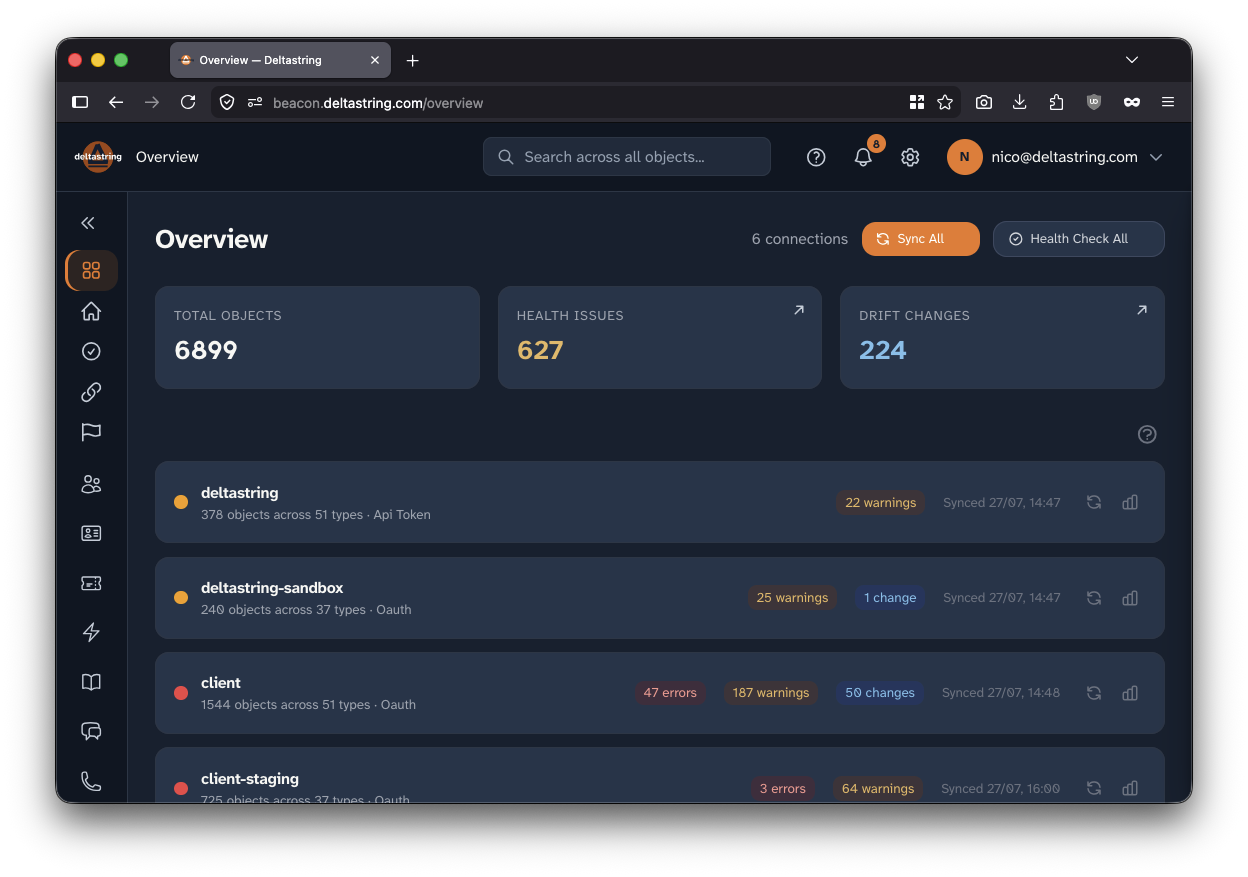The image size is (1248, 877).
Task: Open stats chart for deltastring-sandbox
Action: [x=1130, y=598]
